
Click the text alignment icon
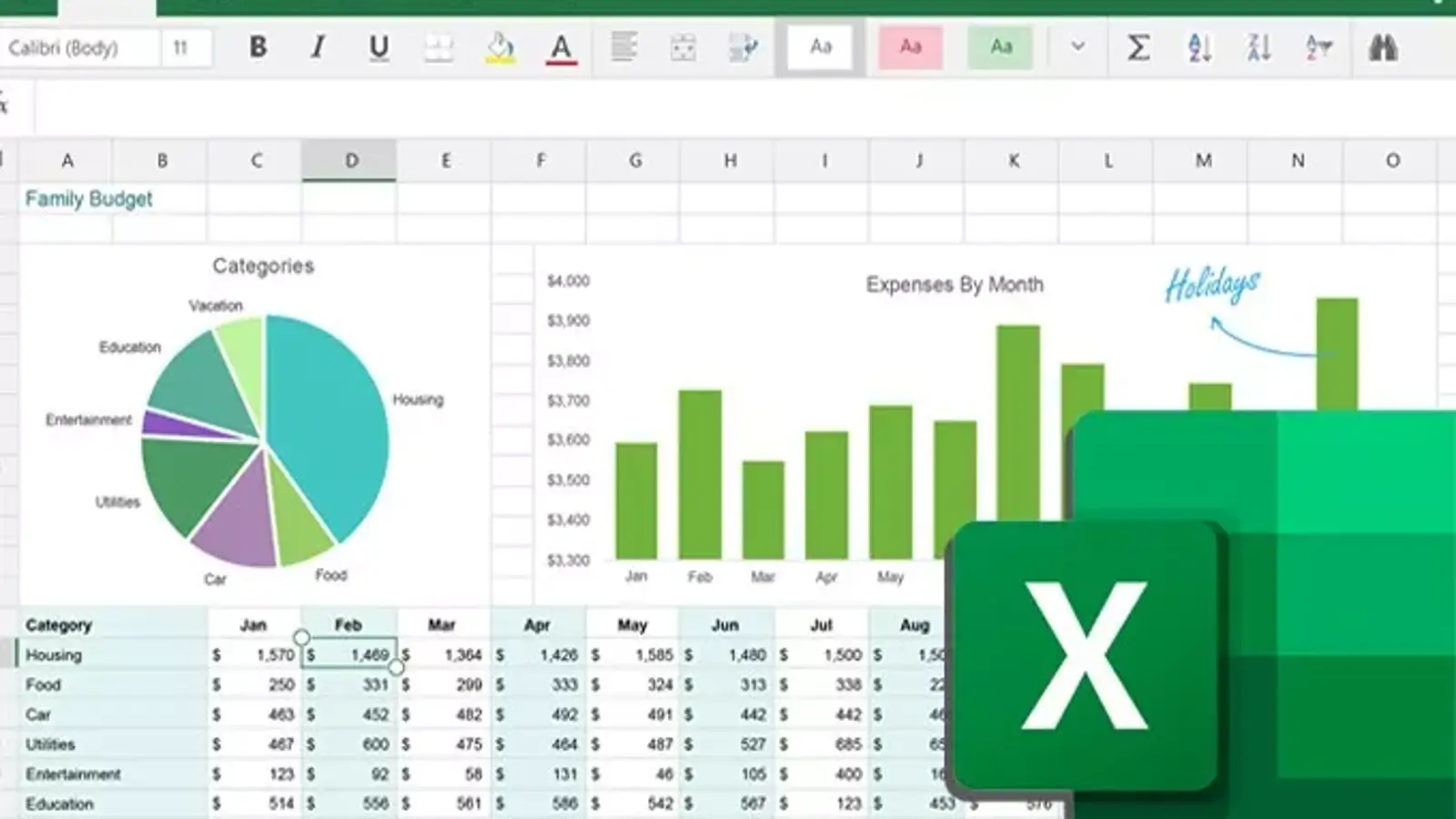(623, 46)
